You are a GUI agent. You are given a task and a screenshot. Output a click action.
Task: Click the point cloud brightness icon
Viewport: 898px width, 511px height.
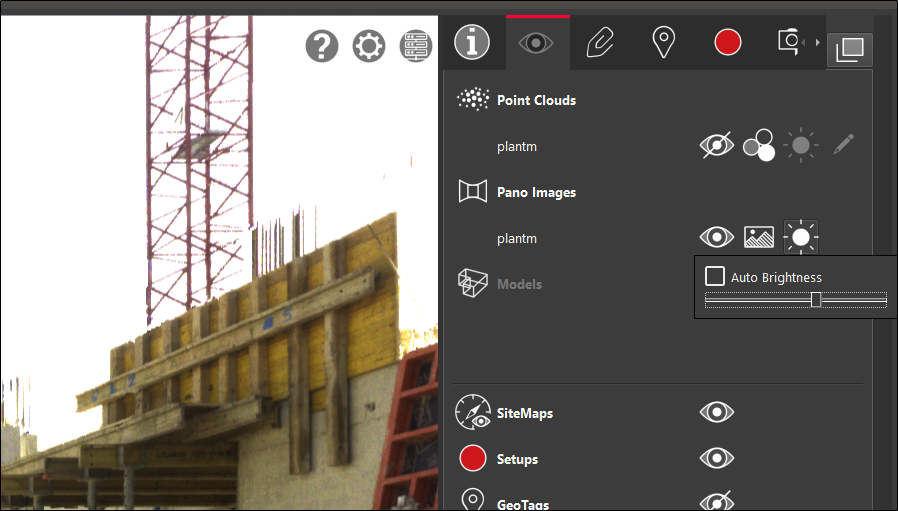pyautogui.click(x=801, y=146)
